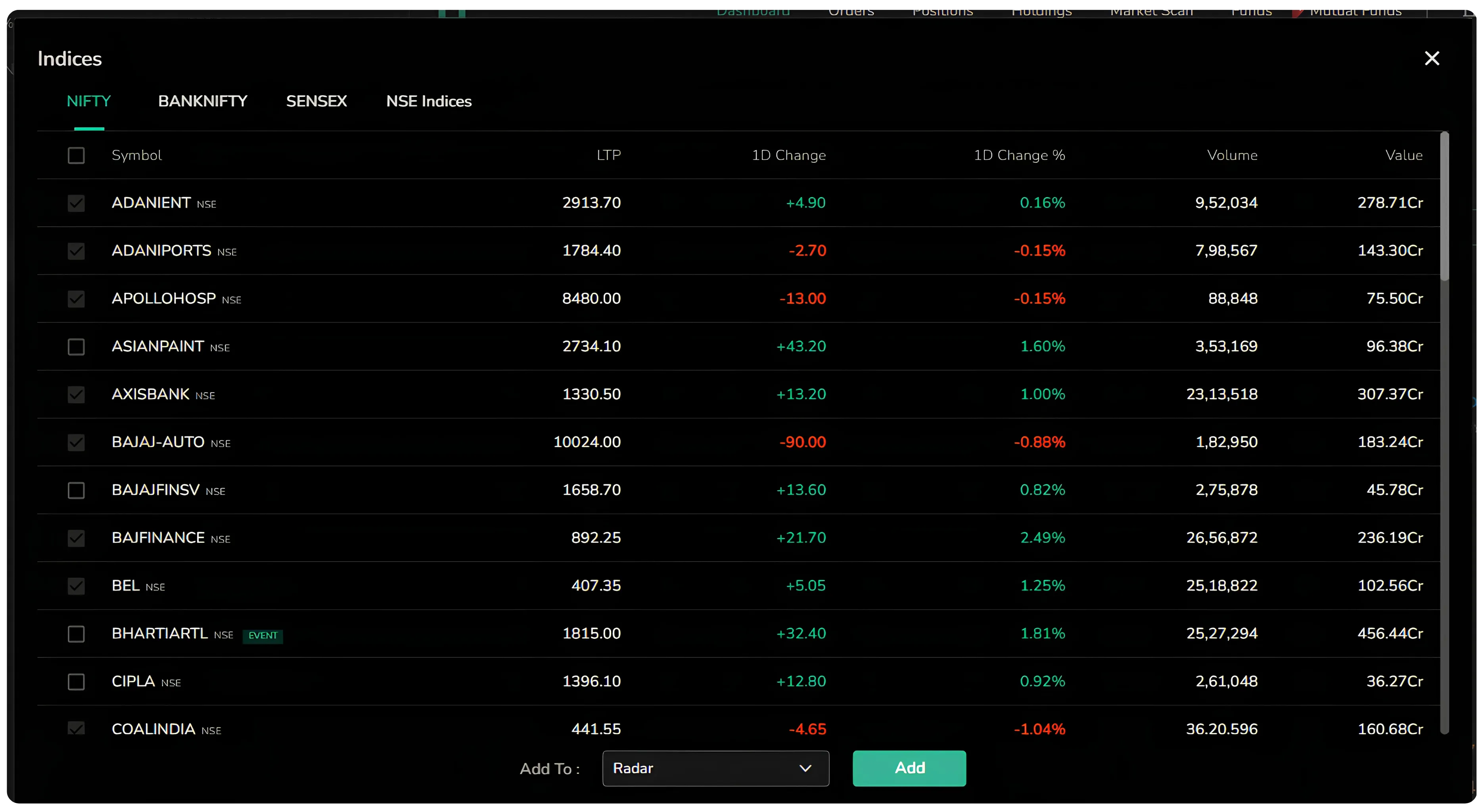
Task: Select the CIPLA symbol name
Action: tap(133, 681)
